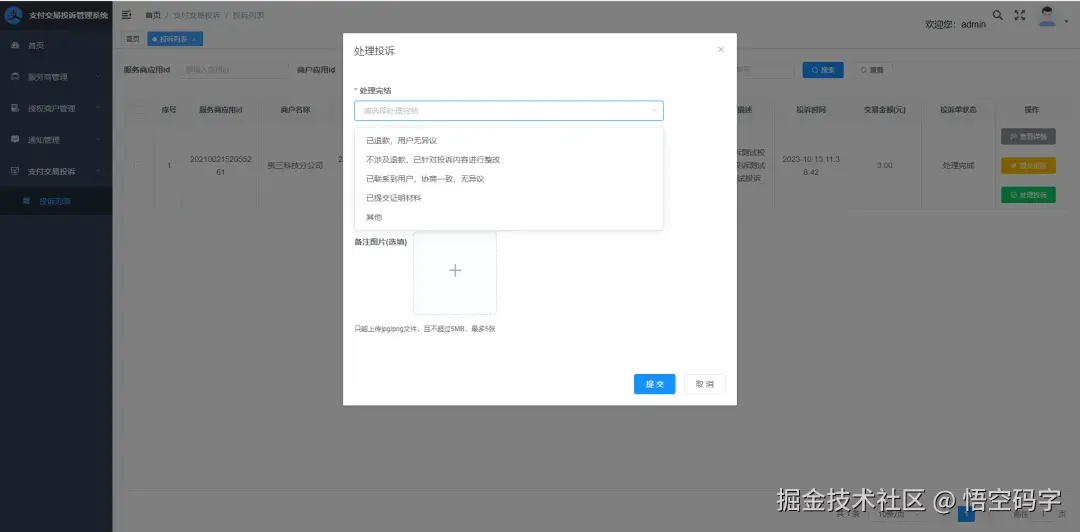Screen dimensions: 1080x532
Task: Click the 服务商管理 icon in sidebar
Action: [14, 77]
